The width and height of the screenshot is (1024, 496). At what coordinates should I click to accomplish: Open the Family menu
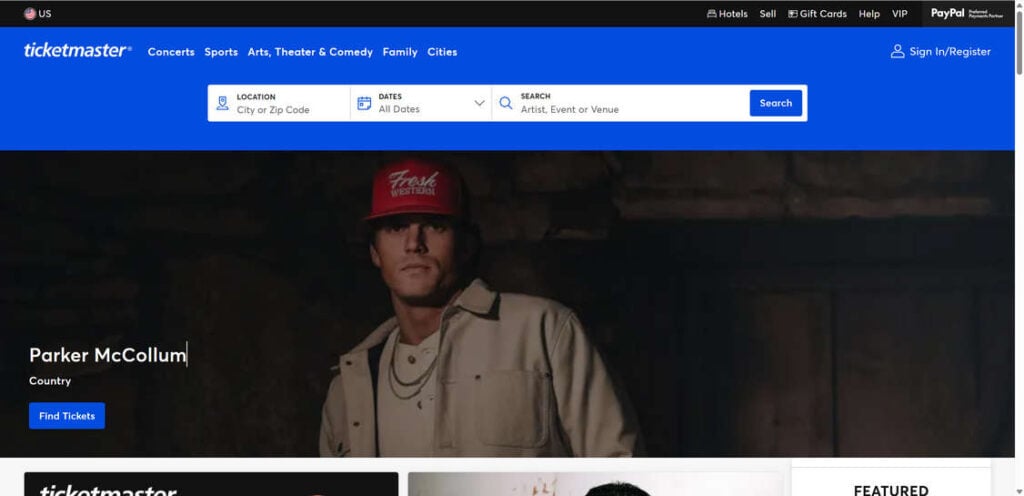coord(400,52)
